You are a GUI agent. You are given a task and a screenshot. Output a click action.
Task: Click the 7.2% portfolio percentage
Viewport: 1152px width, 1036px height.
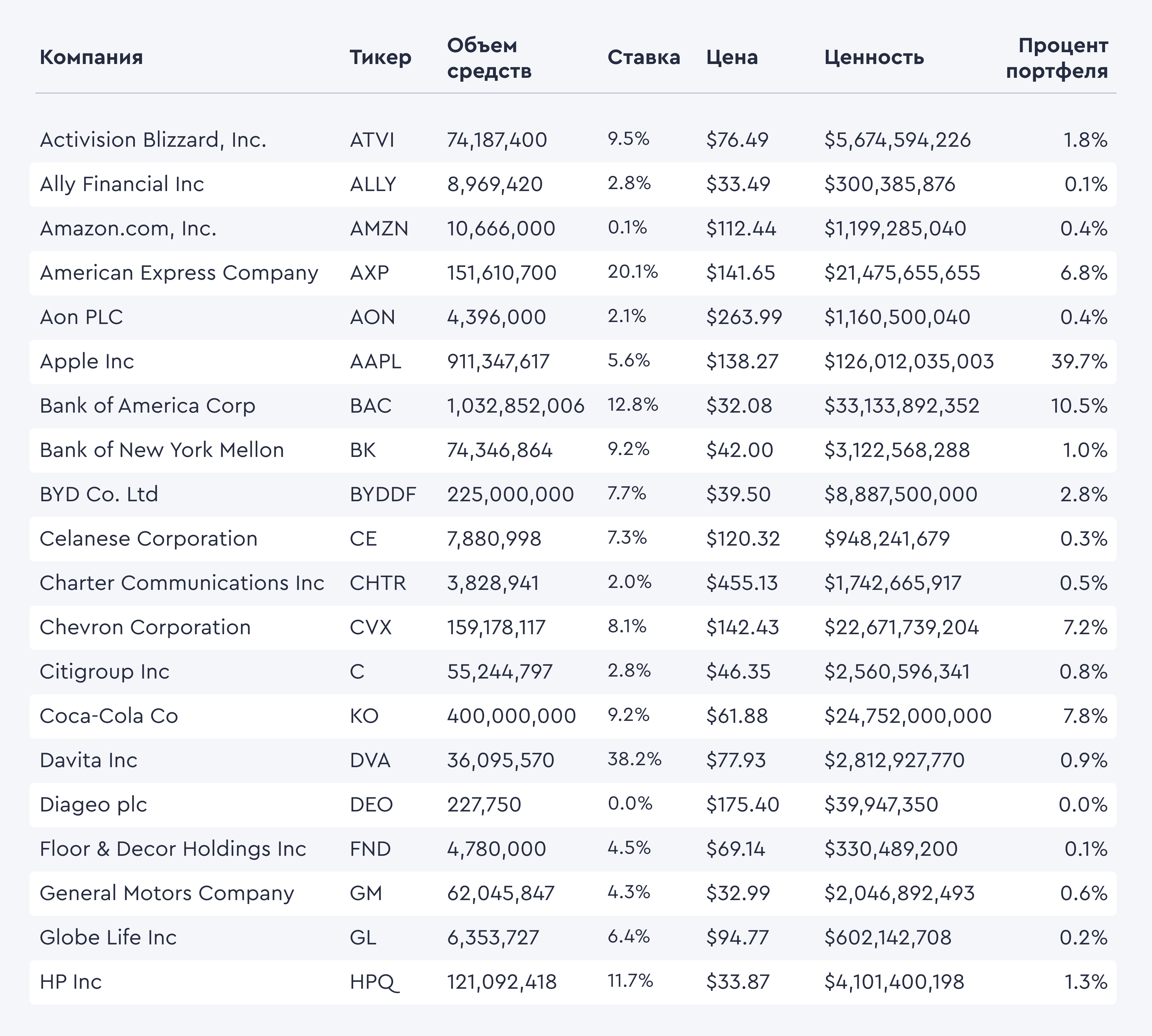click(1085, 628)
